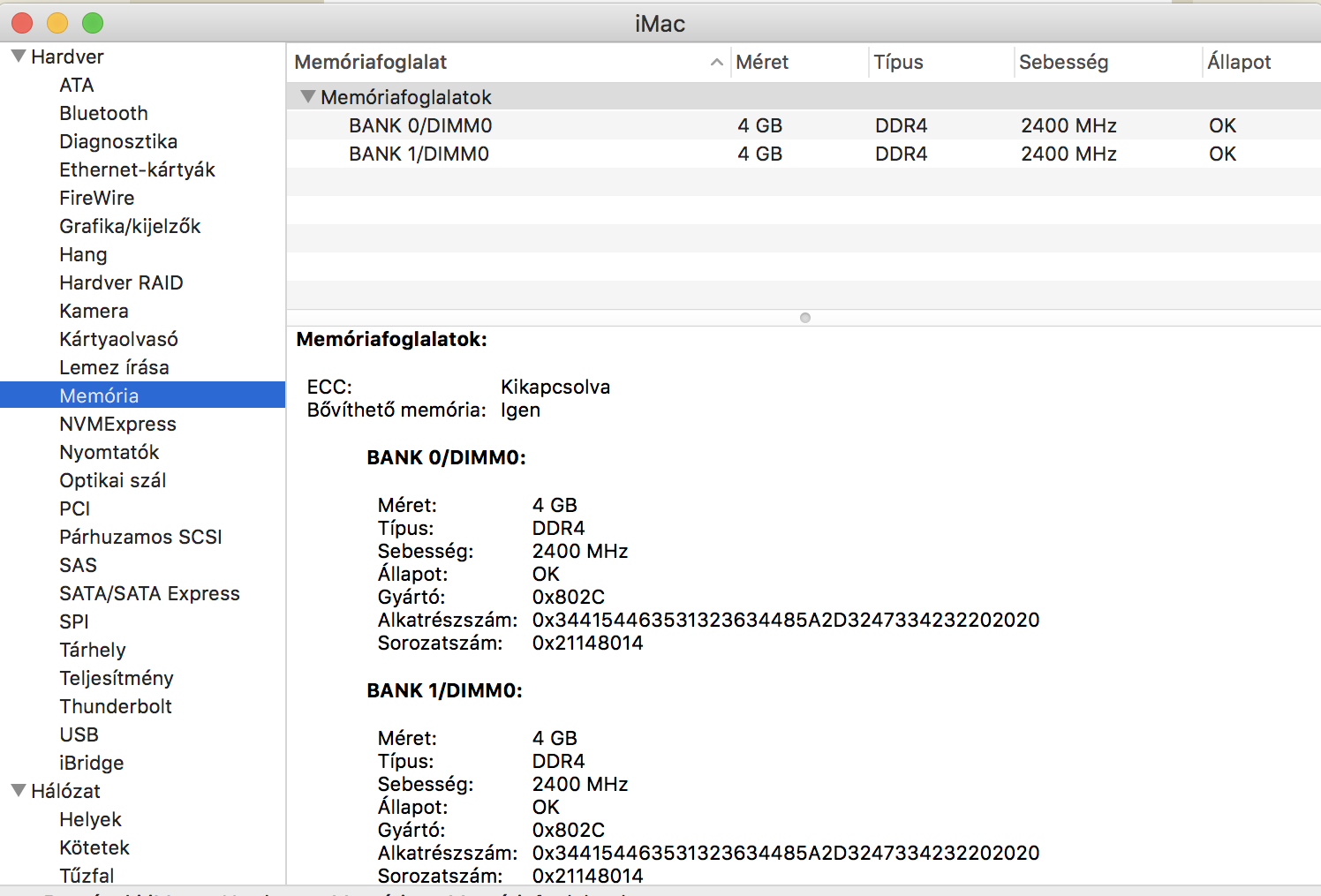This screenshot has height=896, width=1321.
Task: Collapse the Hardver tree section
Action: pos(18,56)
